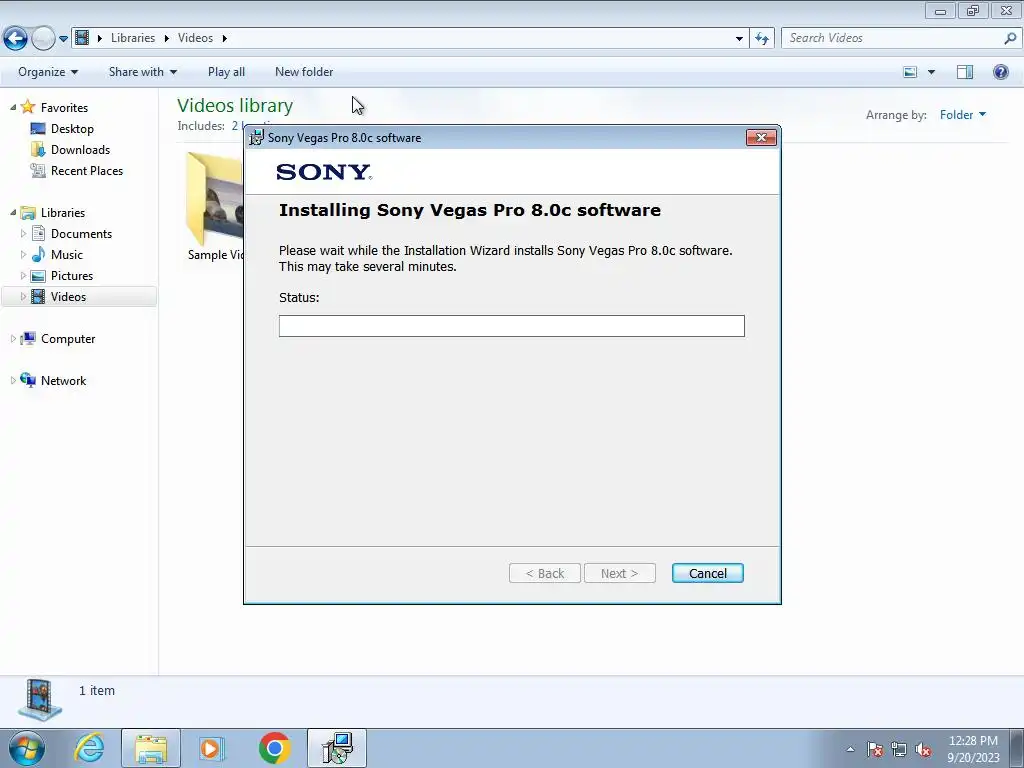
Task: Click the Back navigation arrow in Explorer
Action: click(x=16, y=39)
